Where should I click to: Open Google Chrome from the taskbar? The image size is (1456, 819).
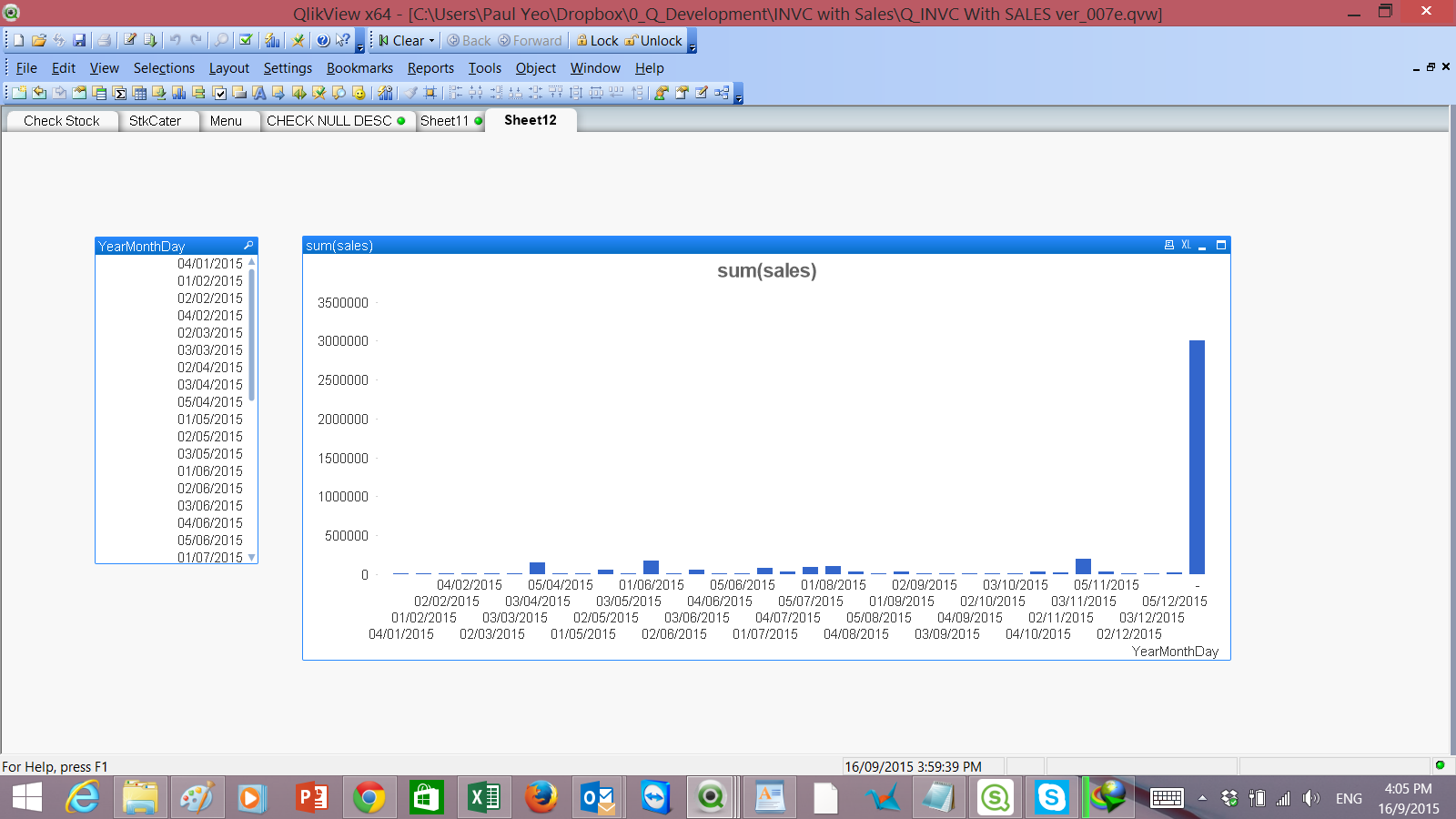point(369,798)
